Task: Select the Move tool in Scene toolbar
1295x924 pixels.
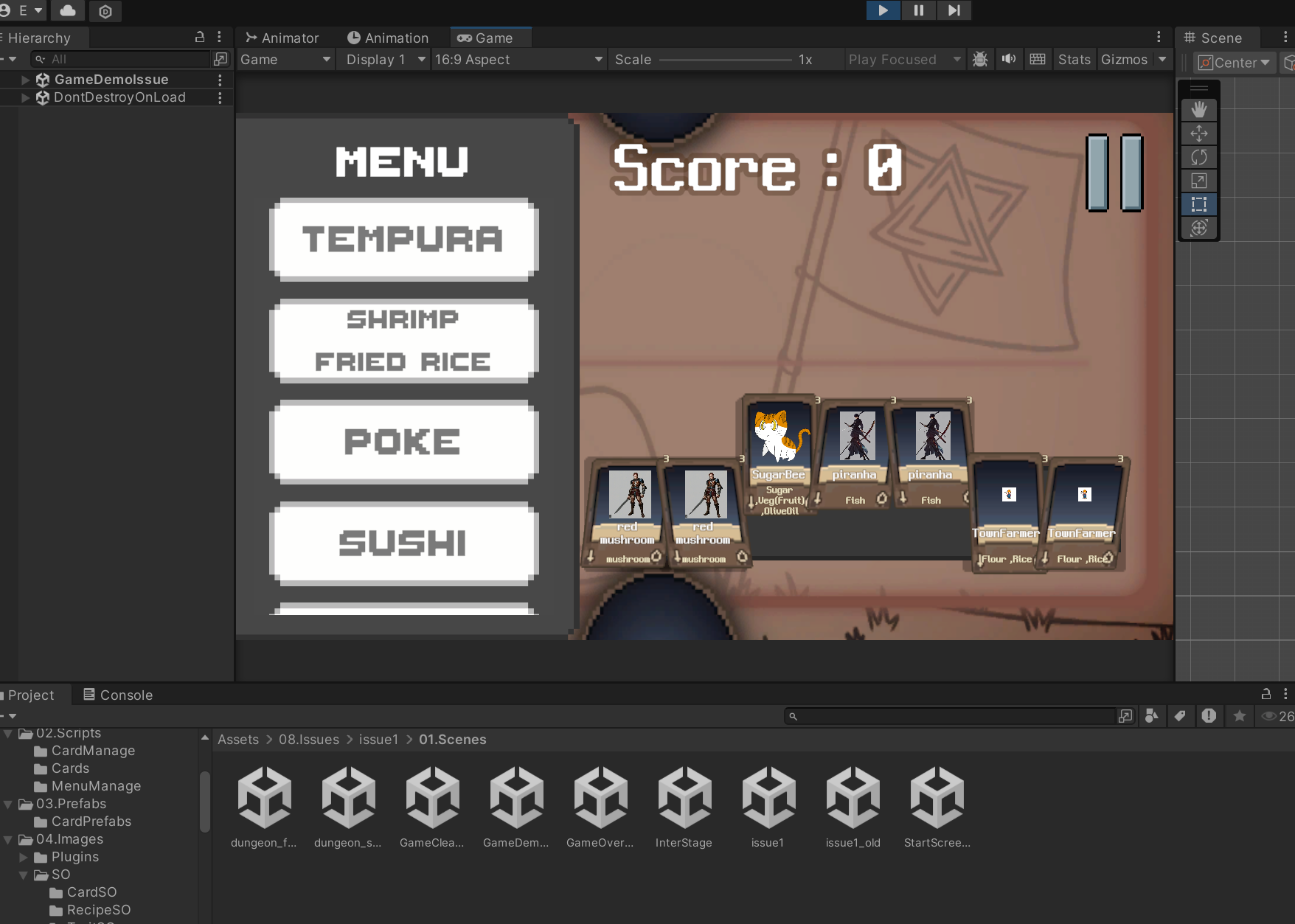Action: point(1199,133)
